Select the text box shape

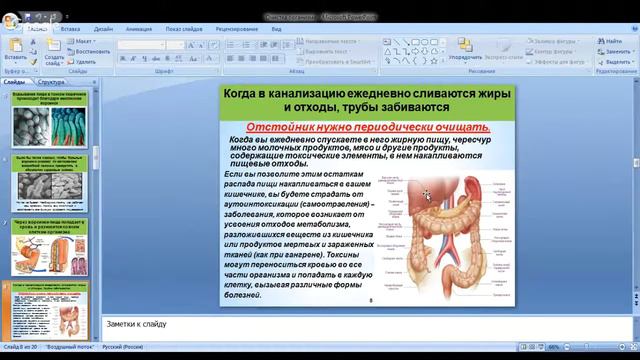coord(387,42)
